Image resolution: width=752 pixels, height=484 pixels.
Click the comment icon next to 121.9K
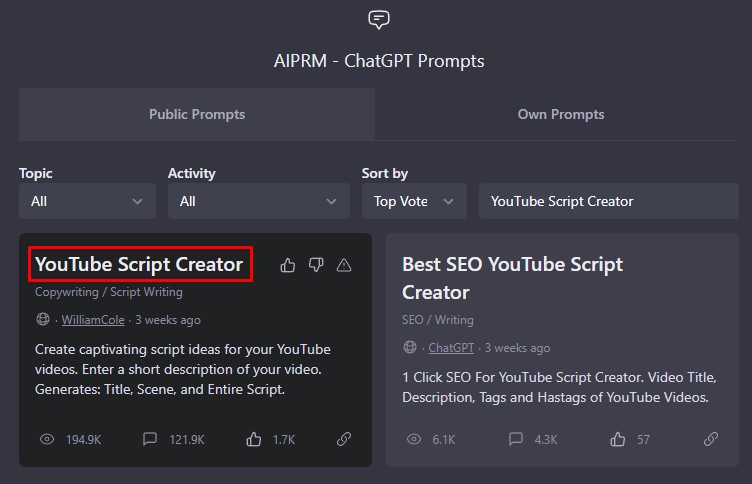(150, 439)
